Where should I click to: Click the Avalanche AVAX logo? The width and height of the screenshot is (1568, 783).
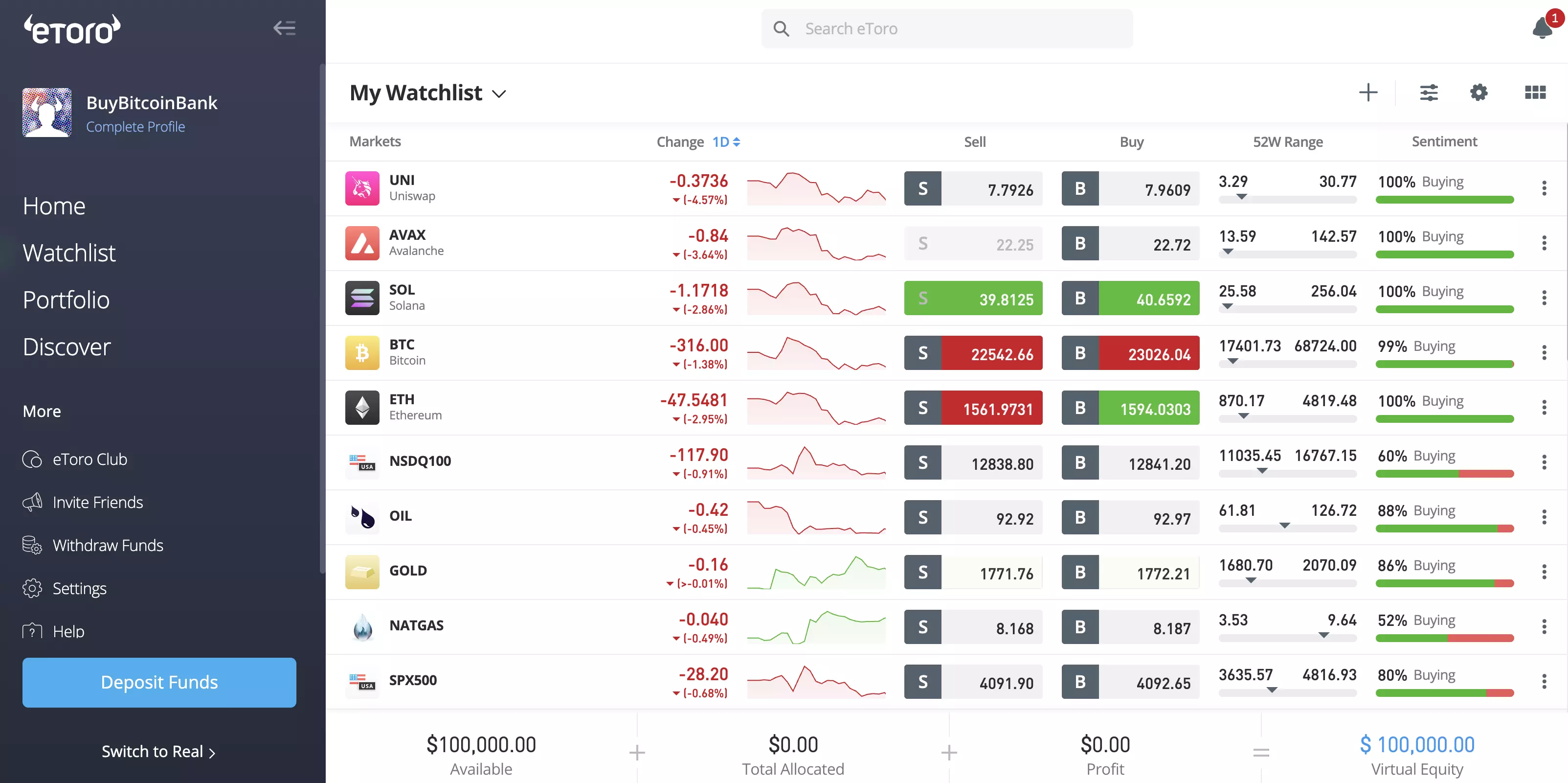pyautogui.click(x=362, y=243)
